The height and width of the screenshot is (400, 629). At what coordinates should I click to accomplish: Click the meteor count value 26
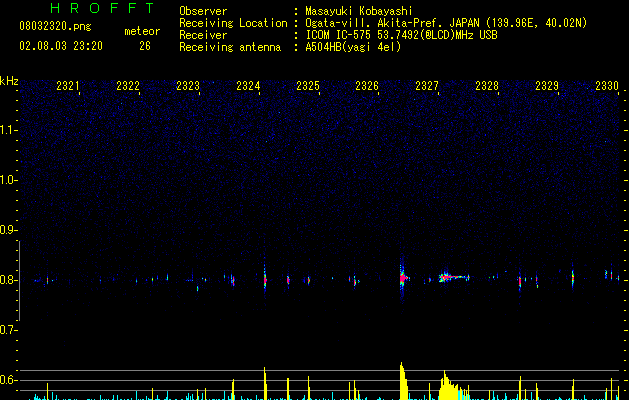click(145, 46)
